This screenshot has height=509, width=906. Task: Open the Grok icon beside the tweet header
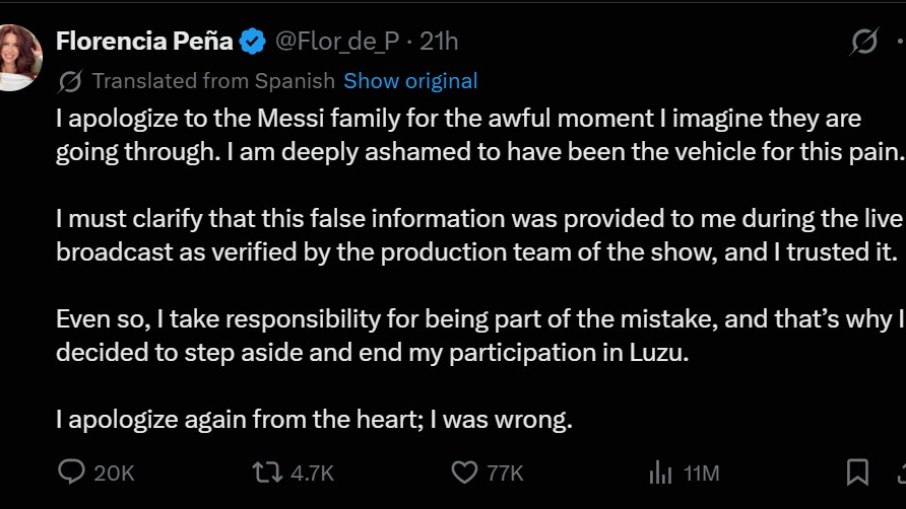click(864, 41)
